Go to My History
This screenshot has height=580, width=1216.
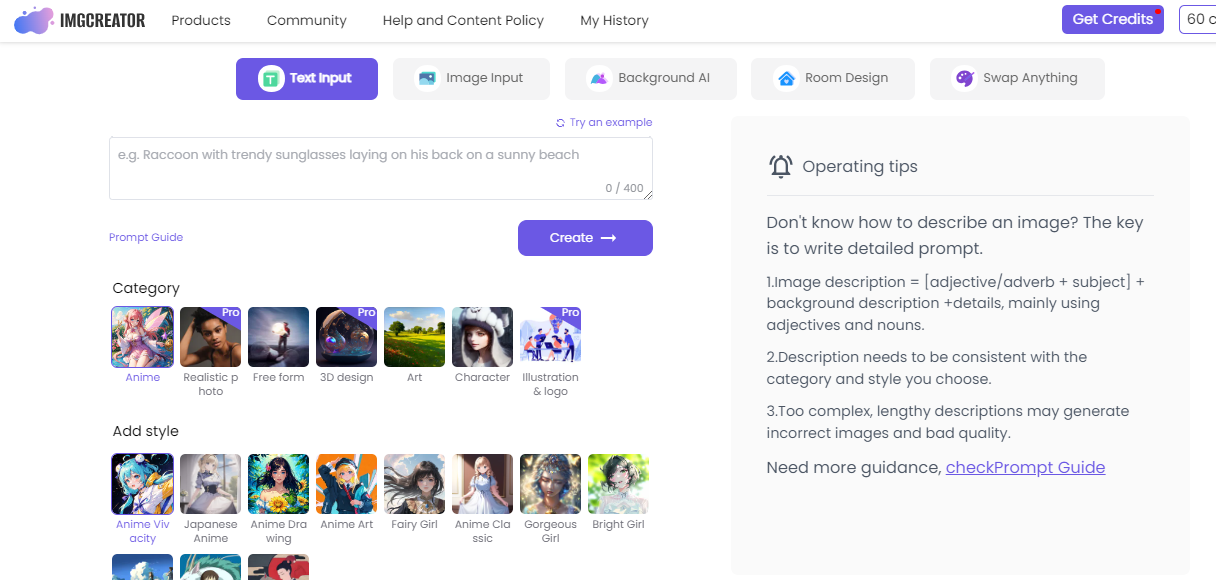614,20
